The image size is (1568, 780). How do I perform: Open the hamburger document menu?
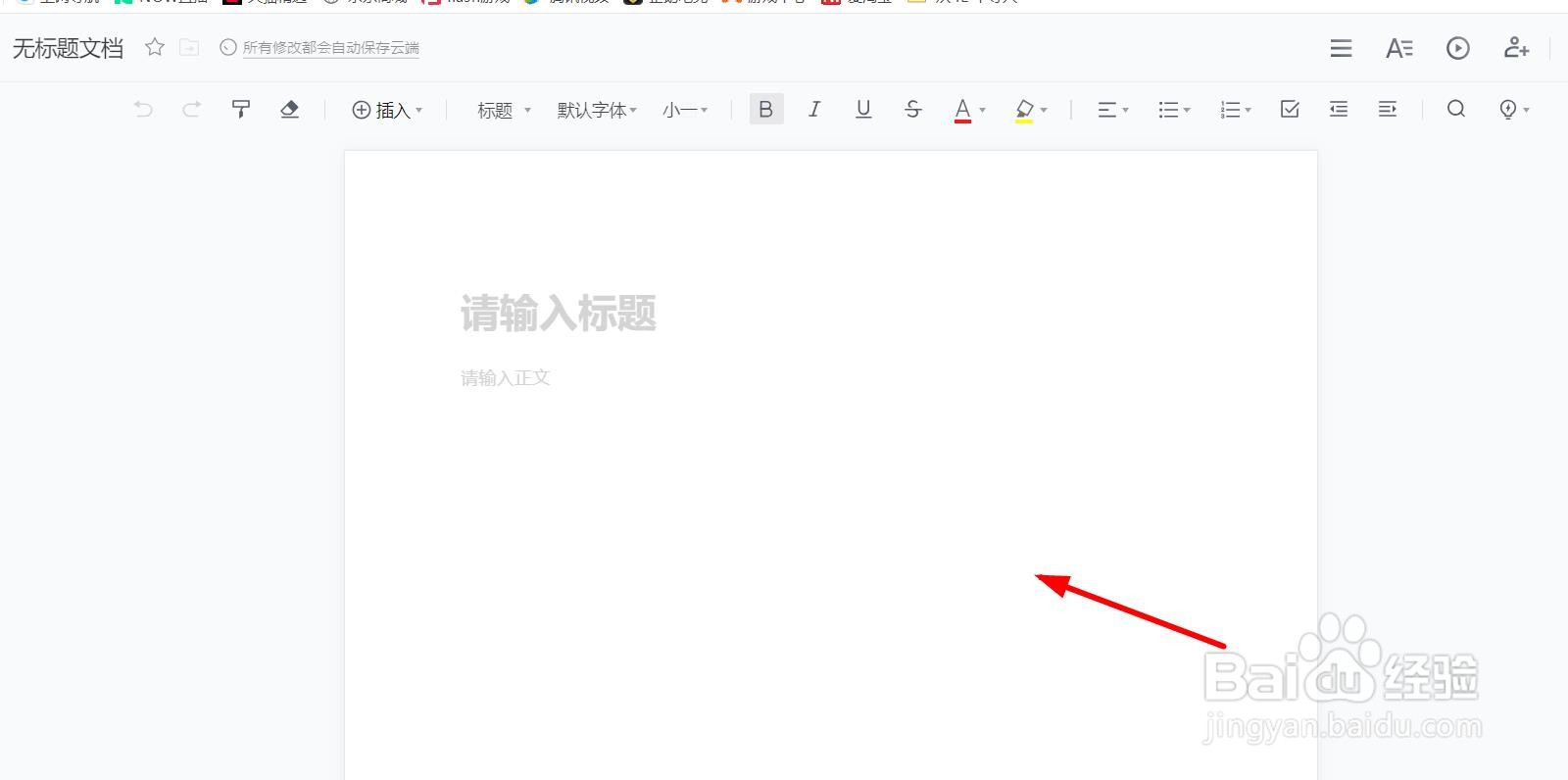pos(1341,48)
